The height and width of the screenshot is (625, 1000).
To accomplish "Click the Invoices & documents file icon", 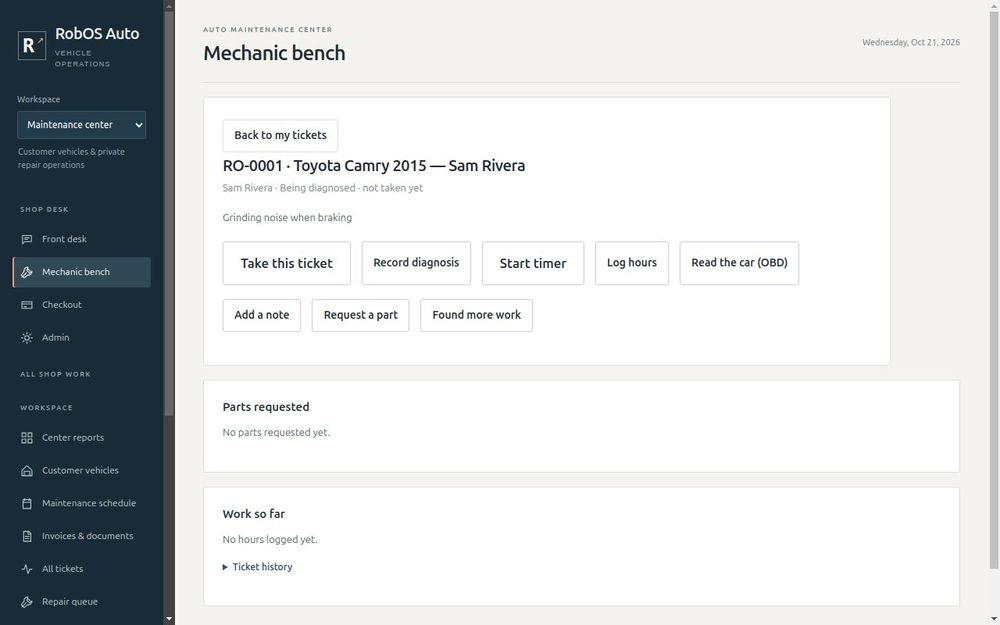I will point(27,536).
